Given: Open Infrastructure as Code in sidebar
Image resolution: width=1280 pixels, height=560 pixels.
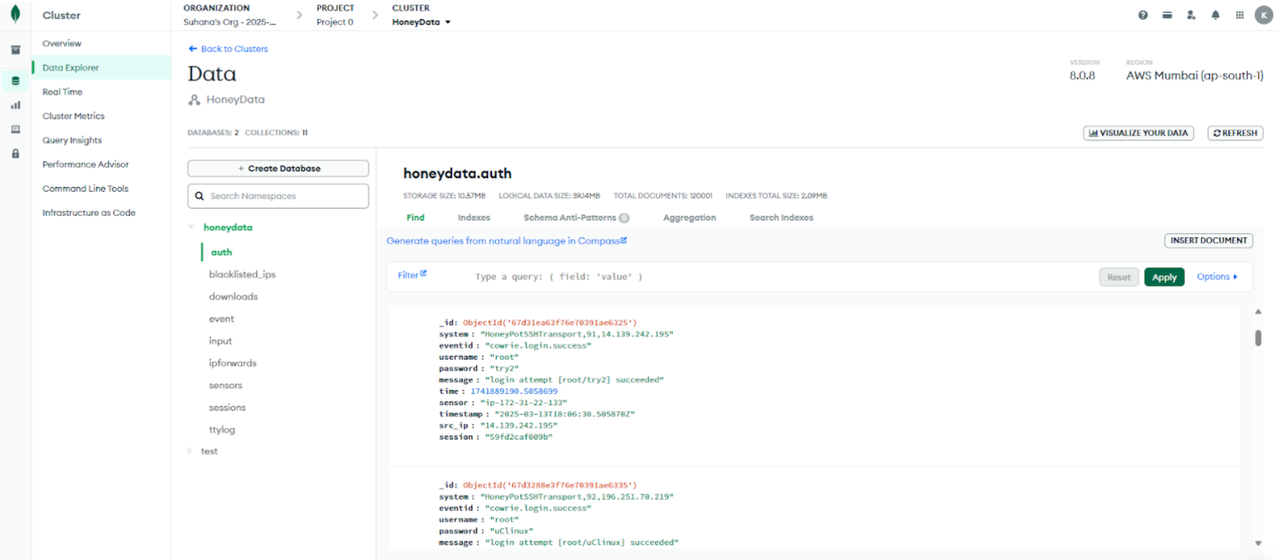Looking at the screenshot, I should 89,212.
